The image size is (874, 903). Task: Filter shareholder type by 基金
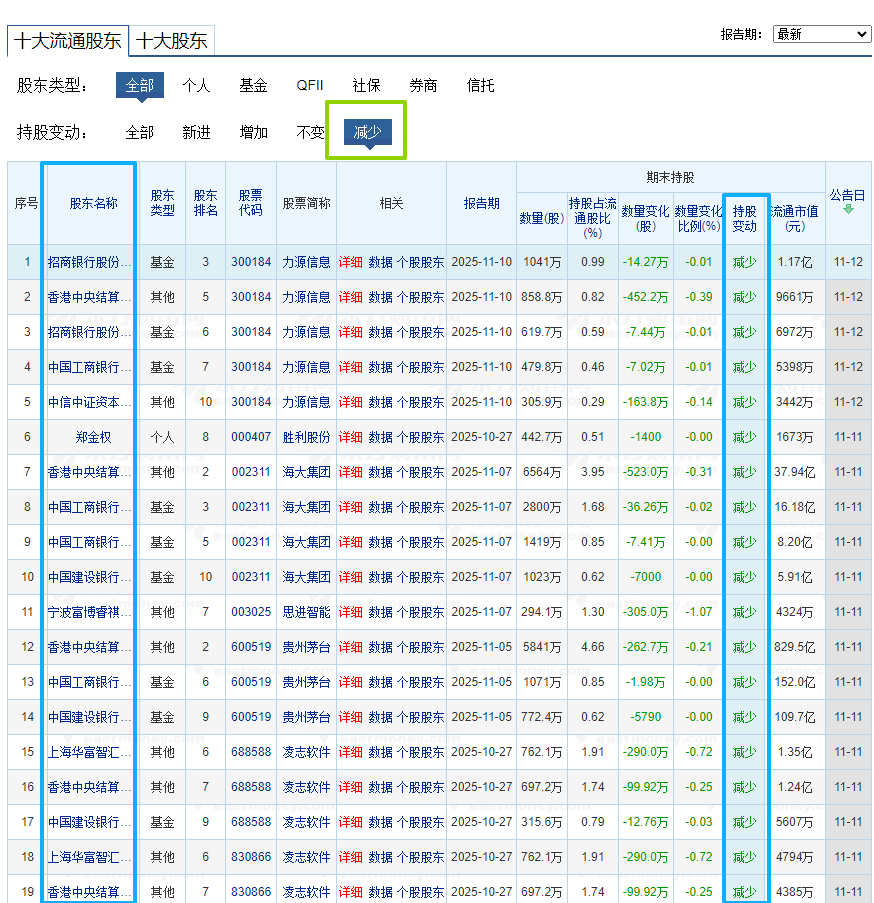[253, 86]
